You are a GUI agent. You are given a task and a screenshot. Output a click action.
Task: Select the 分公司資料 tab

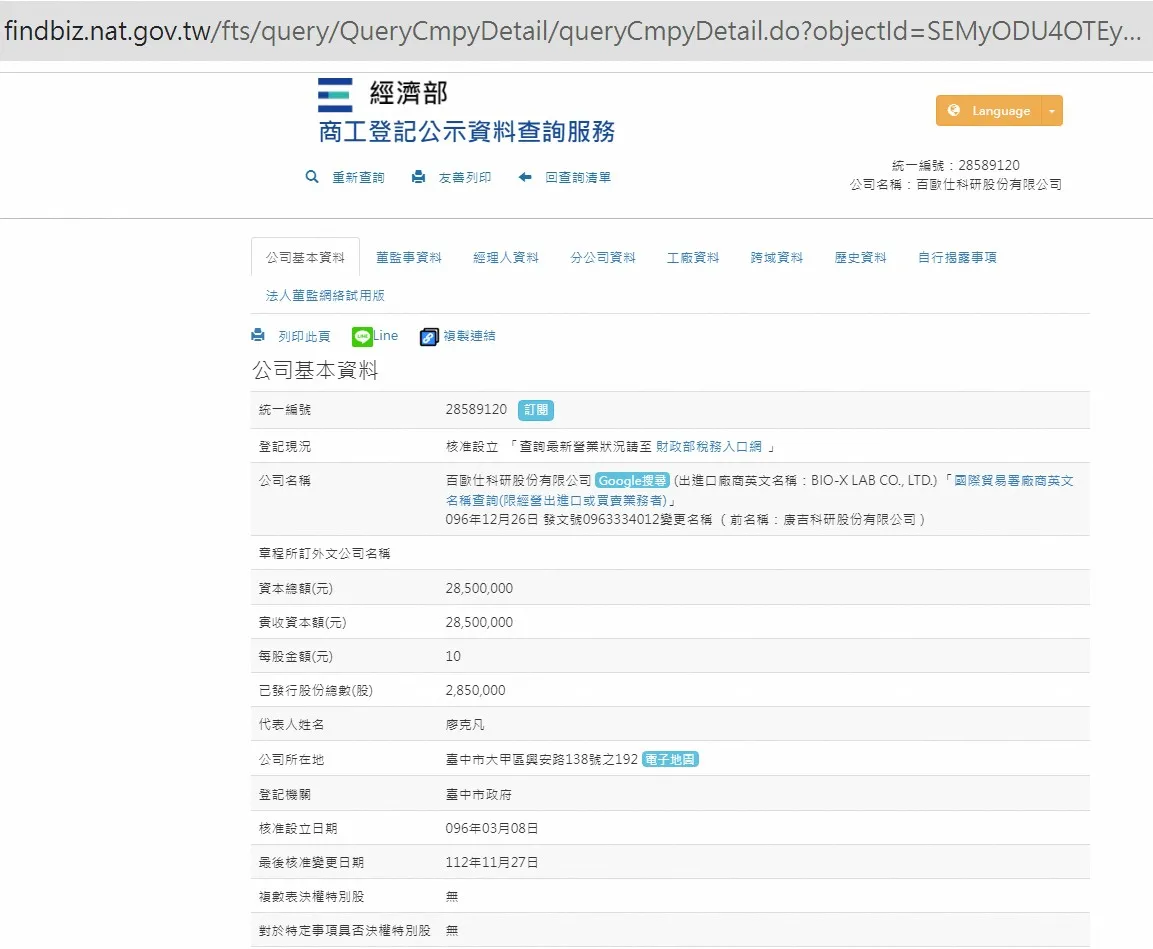point(603,258)
